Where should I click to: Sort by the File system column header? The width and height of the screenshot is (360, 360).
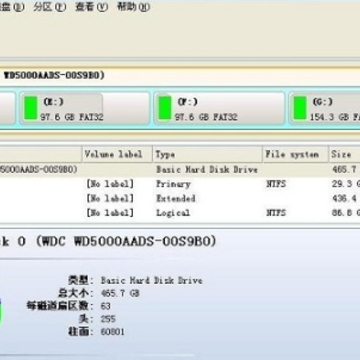pyautogui.click(x=296, y=154)
